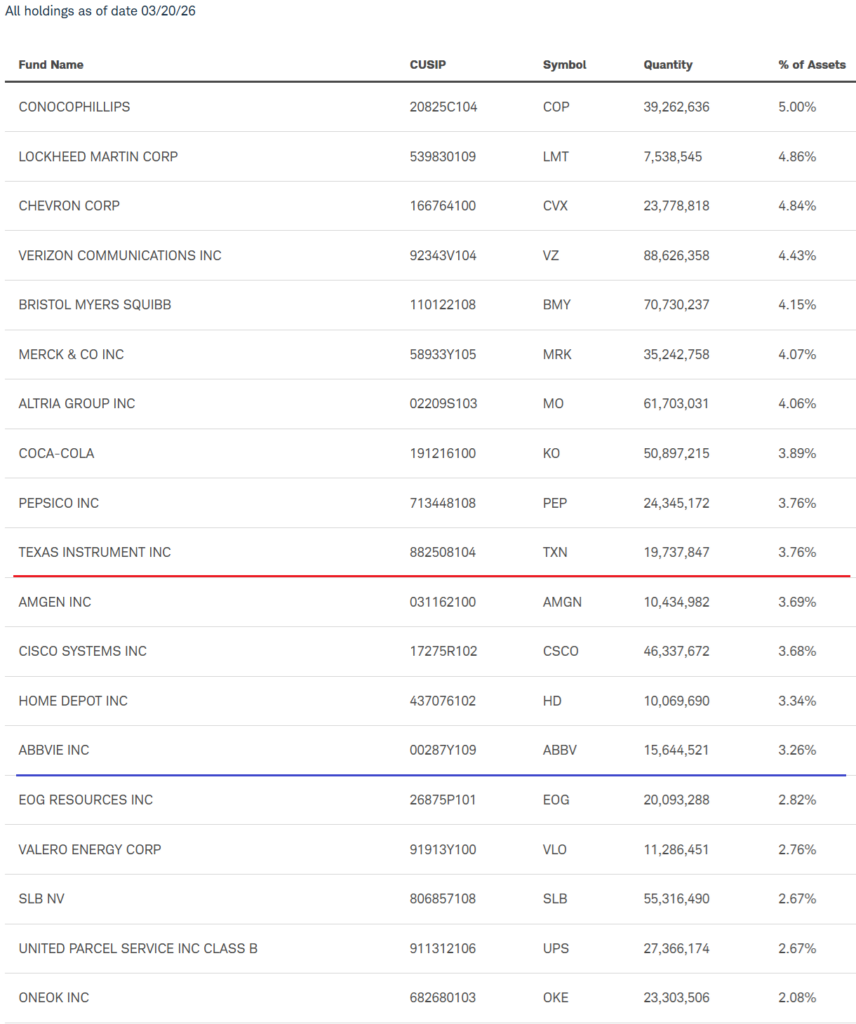This screenshot has width=856, height=1024.
Task: Select MERCK & CO INC name
Action: 71,354
